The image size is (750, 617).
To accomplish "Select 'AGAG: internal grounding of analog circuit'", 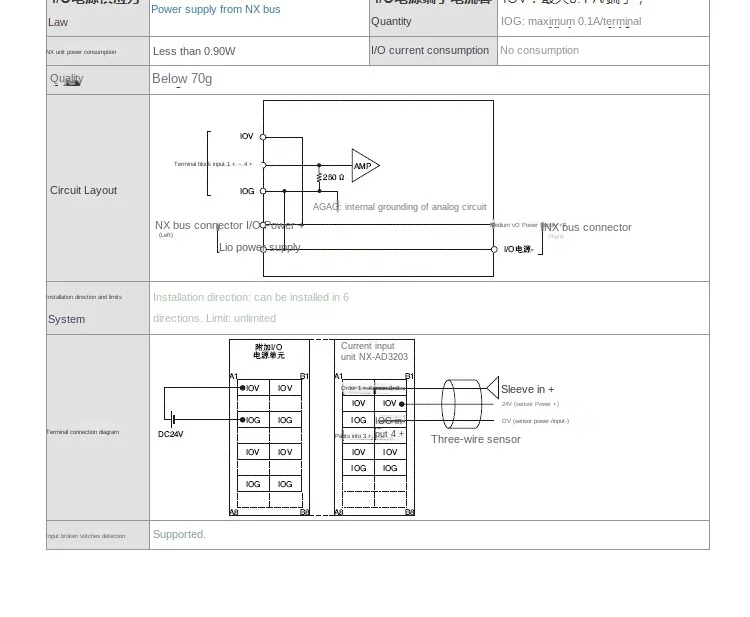I will (399, 207).
